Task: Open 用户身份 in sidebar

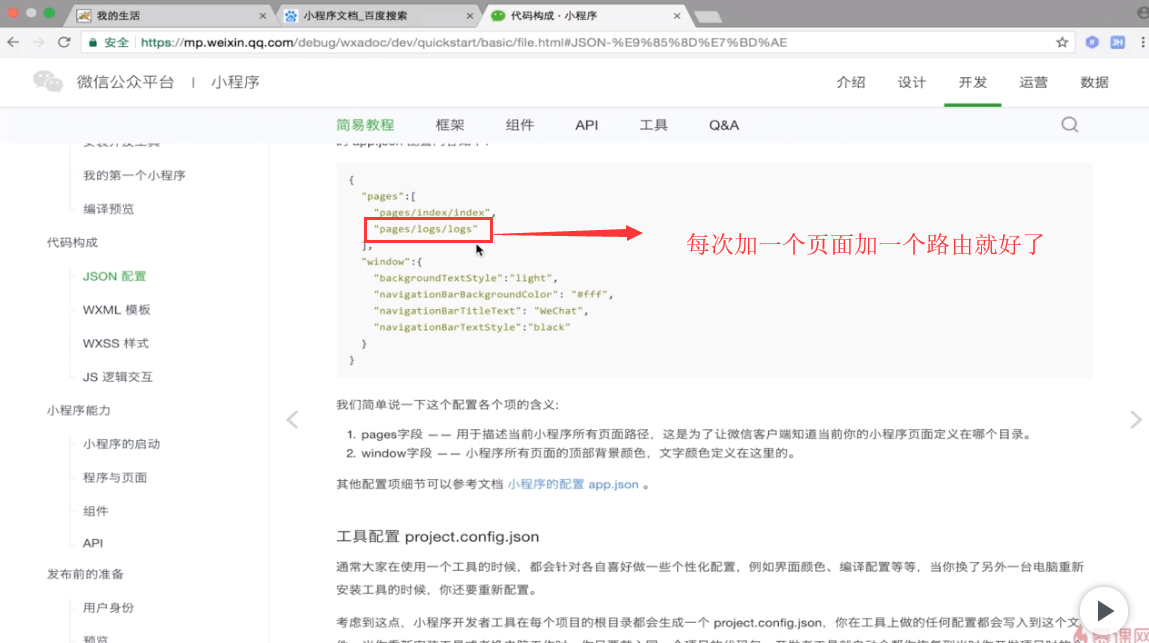Action: (108, 608)
